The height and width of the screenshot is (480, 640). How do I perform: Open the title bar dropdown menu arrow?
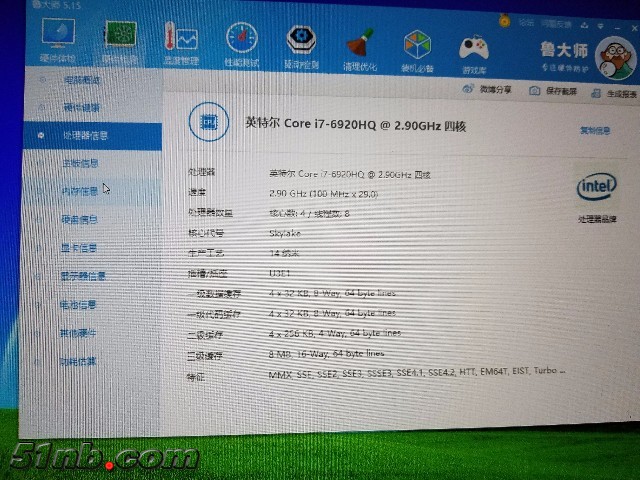pos(600,26)
